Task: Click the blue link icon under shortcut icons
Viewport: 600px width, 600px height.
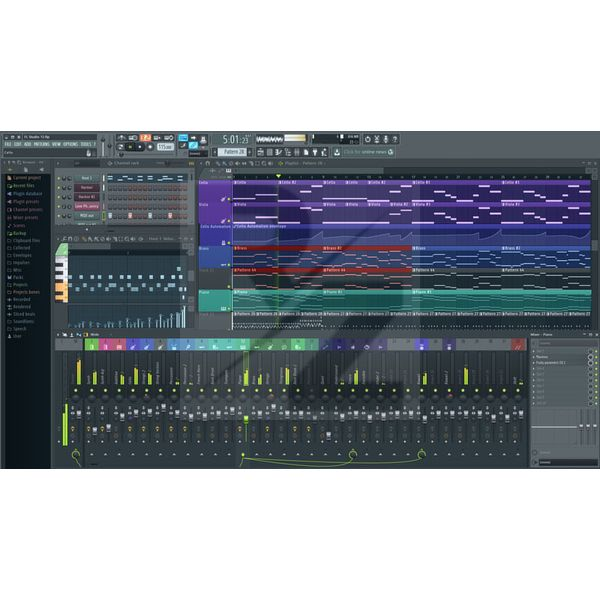Action: [x=193, y=145]
